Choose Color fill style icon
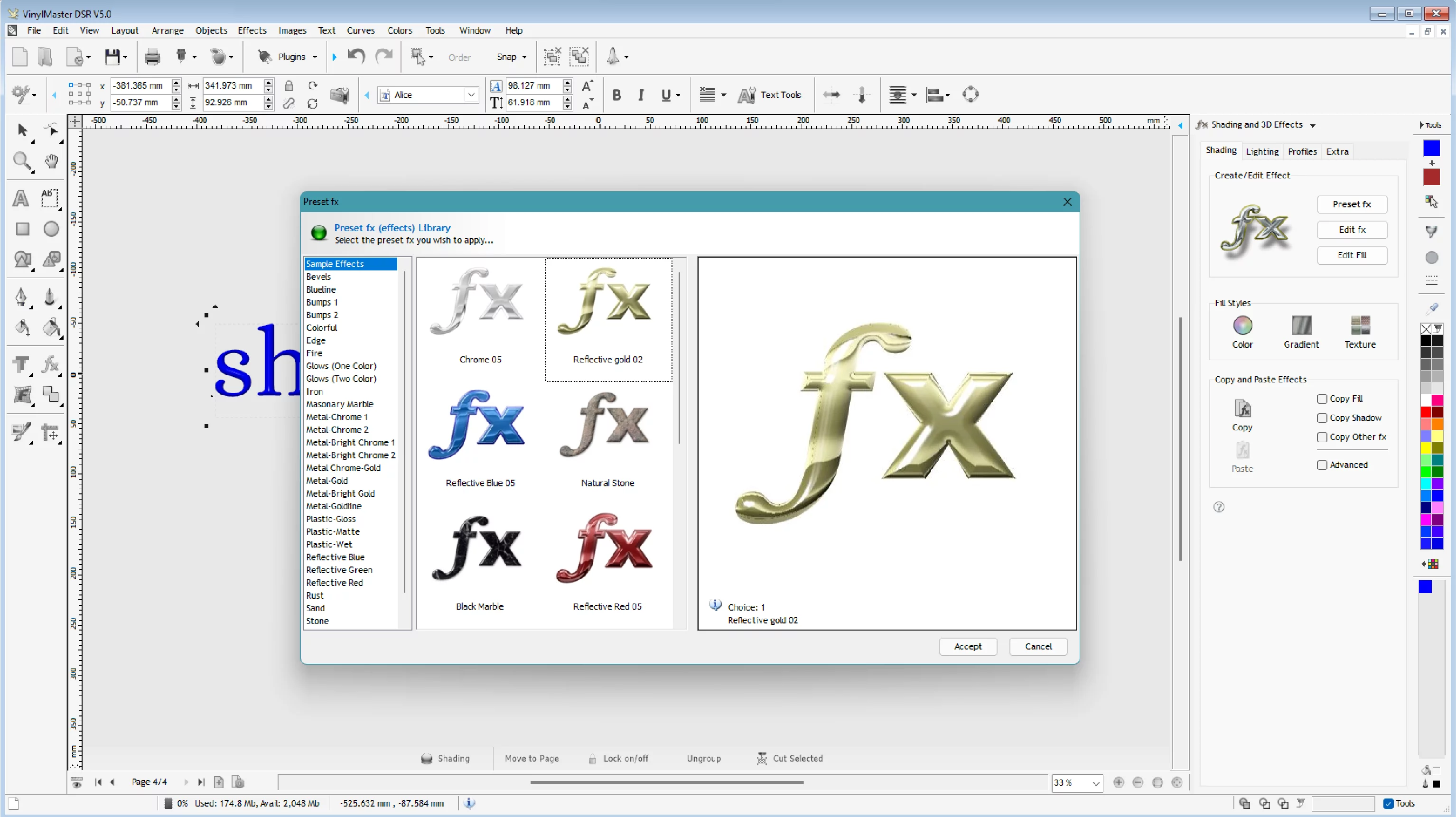Screen dimensions: 1456x817 pos(1242,325)
